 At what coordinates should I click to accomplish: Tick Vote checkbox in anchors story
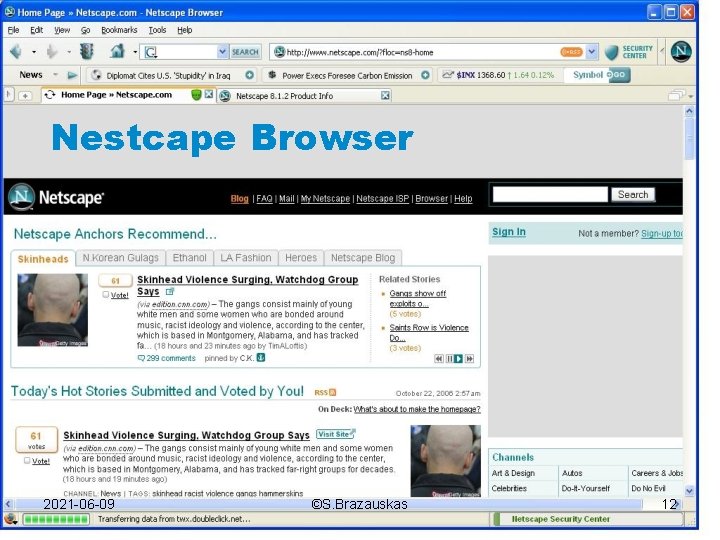[x=106, y=294]
